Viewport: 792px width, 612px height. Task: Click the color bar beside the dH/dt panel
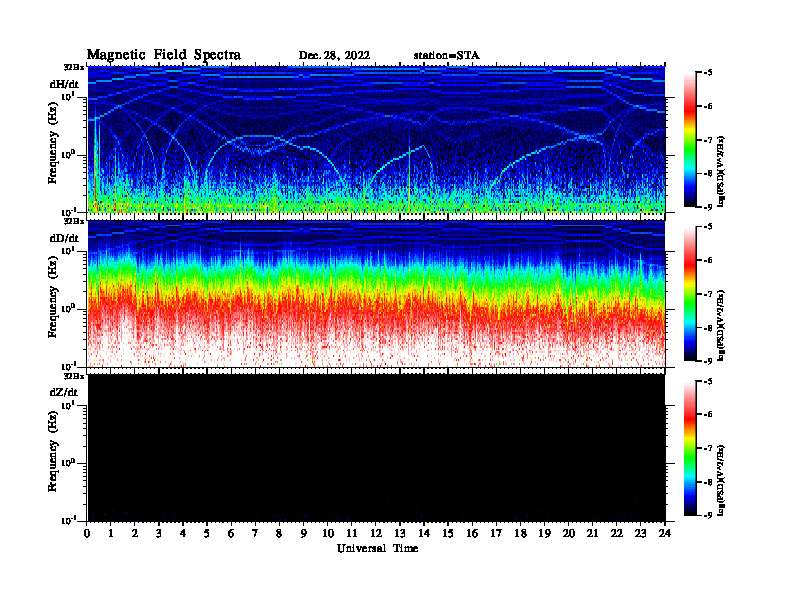click(x=690, y=140)
